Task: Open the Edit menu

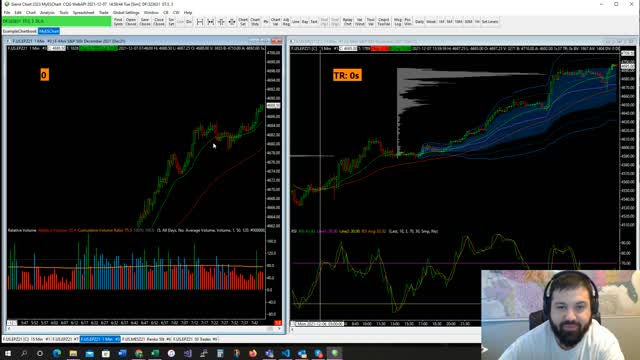Action: [x=18, y=13]
